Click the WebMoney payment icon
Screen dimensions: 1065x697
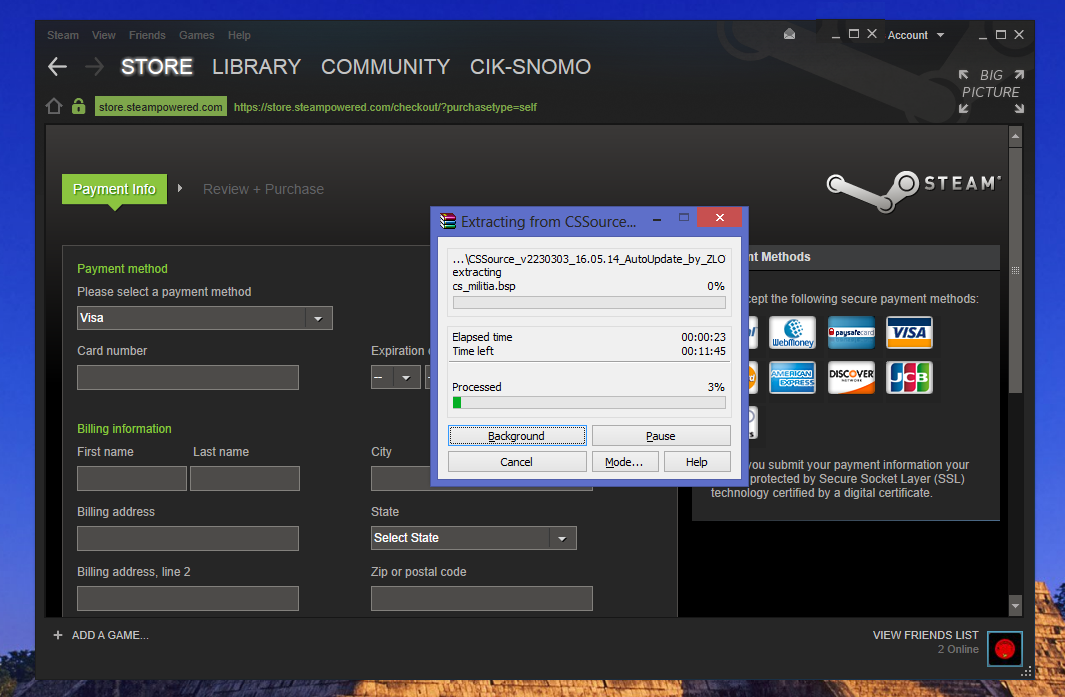(x=792, y=333)
